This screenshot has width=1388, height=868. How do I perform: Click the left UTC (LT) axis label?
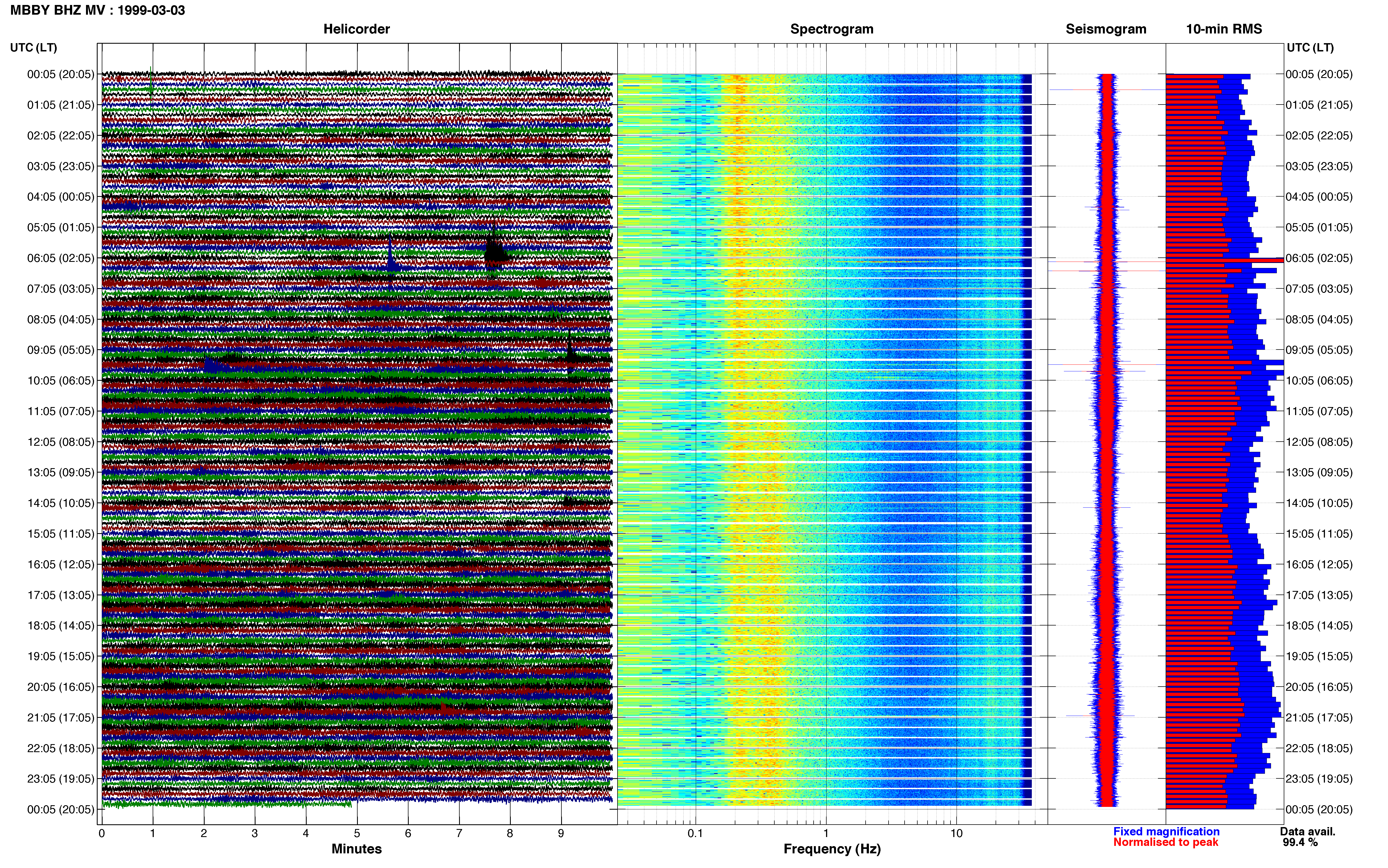tap(33, 48)
